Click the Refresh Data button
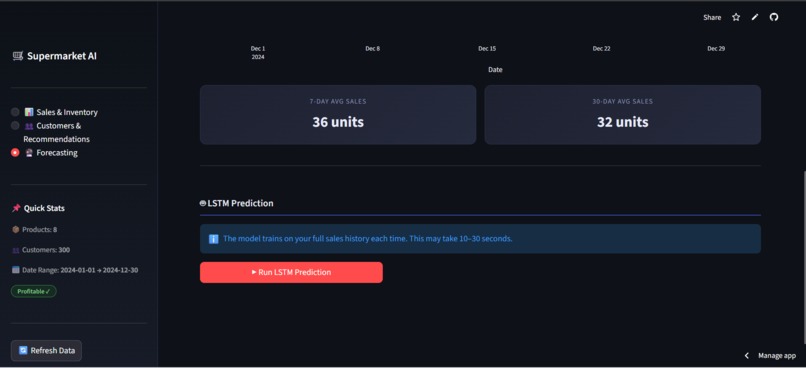This screenshot has width=806, height=368. [46, 351]
